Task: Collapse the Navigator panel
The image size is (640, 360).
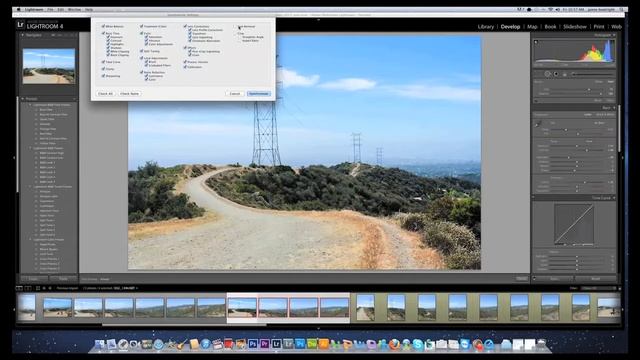Action: (x=22, y=36)
